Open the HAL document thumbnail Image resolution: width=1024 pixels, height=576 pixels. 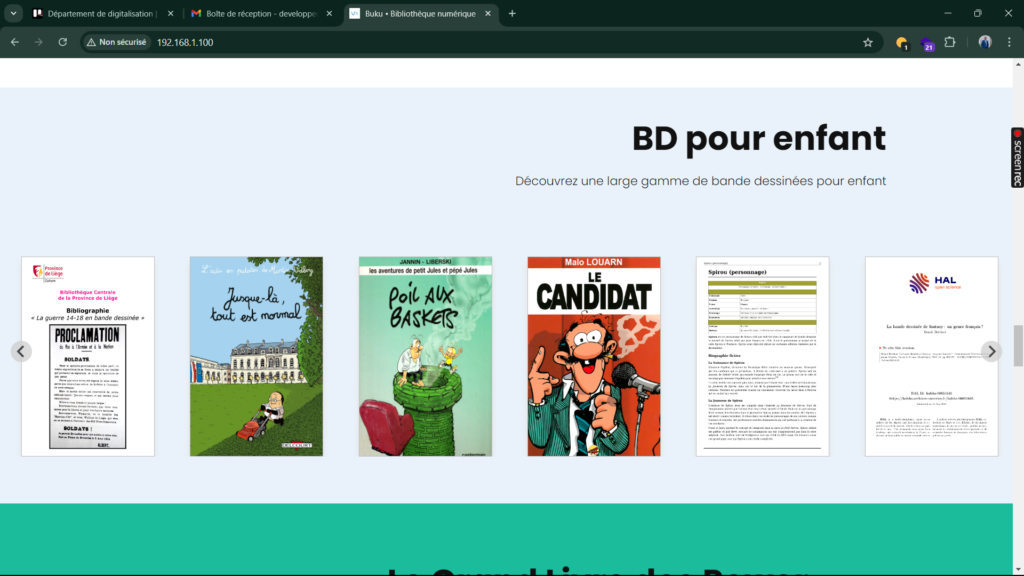coord(931,356)
